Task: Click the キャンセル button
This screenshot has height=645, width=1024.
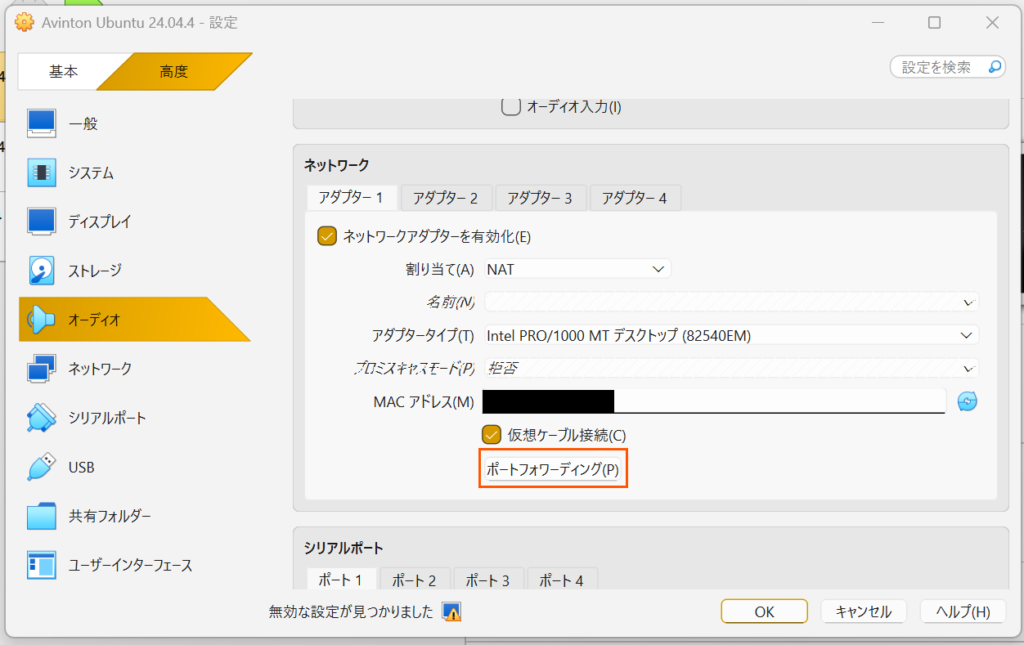Action: point(863,612)
